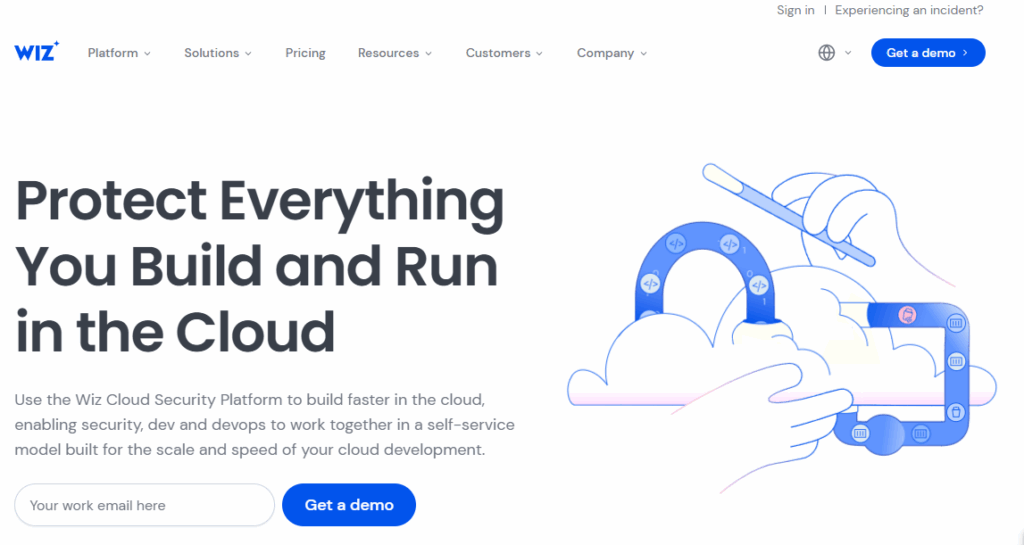
Task: Expand the Solutions chevron arrow
Action: (248, 54)
